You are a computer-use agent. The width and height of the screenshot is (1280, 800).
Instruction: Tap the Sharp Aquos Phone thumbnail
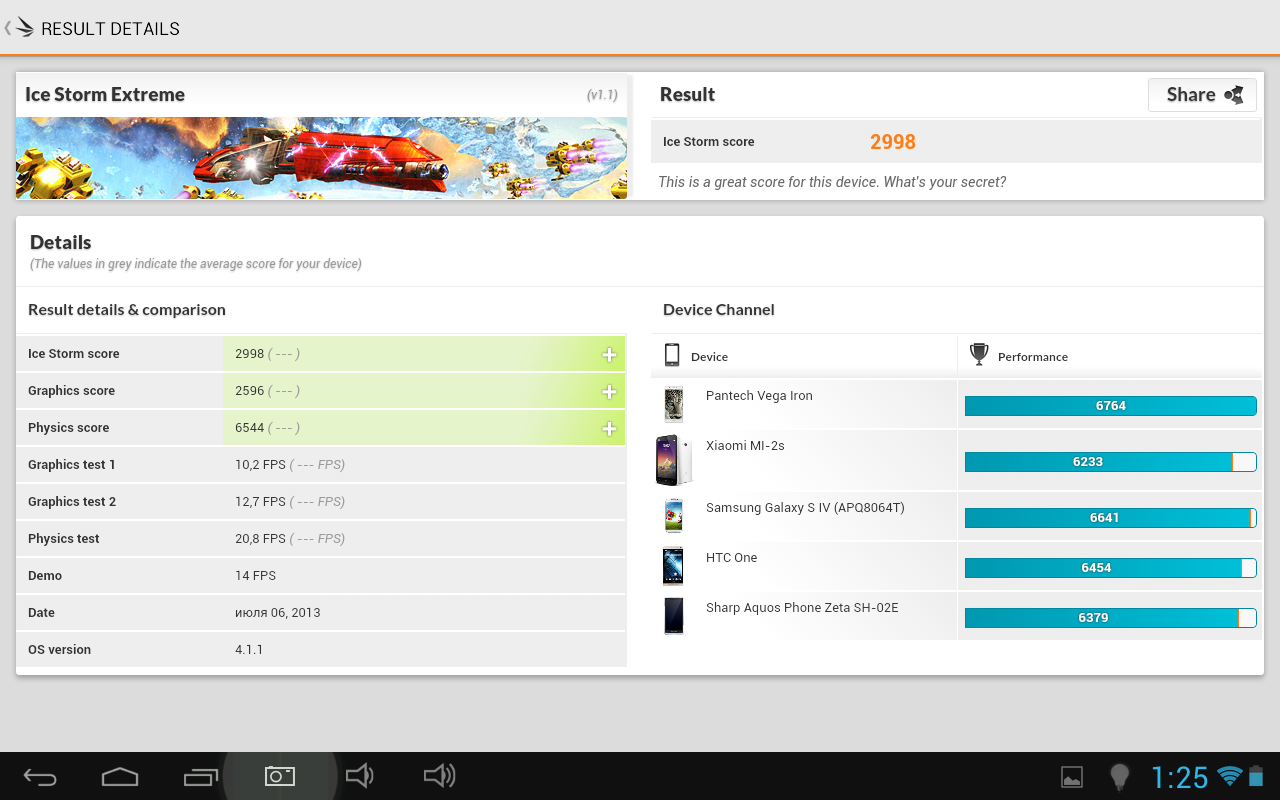click(673, 615)
